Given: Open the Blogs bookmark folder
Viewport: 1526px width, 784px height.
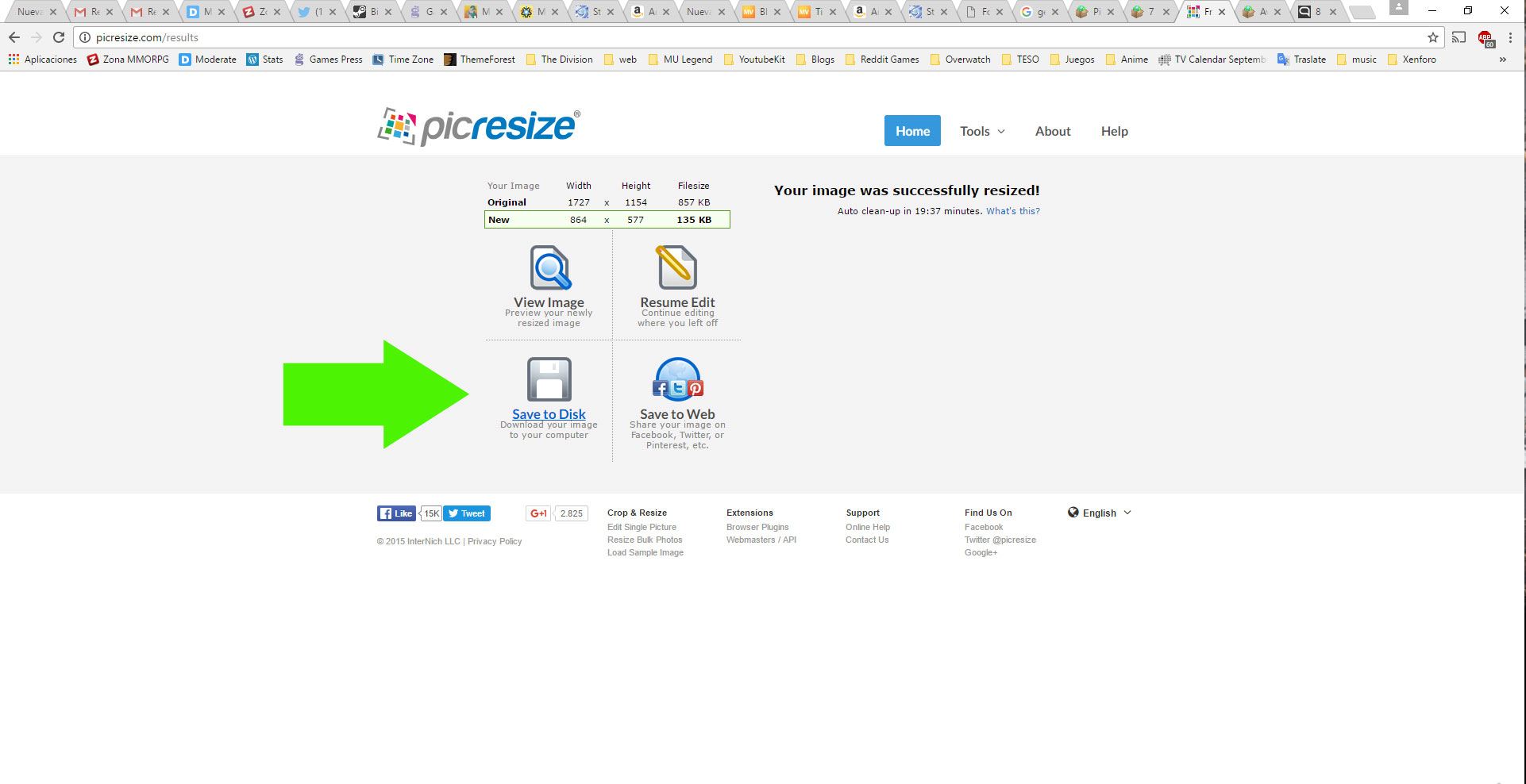Looking at the screenshot, I should [x=815, y=60].
